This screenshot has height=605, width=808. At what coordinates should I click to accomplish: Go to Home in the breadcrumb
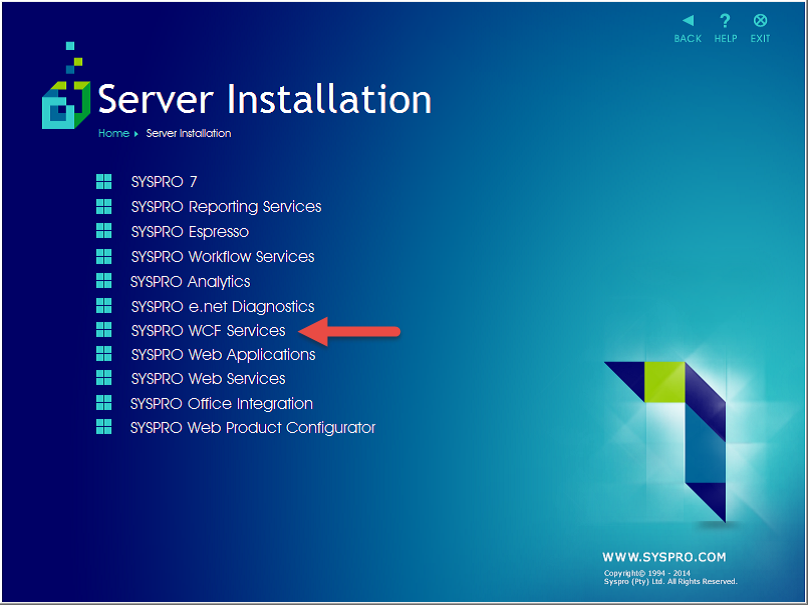(113, 133)
